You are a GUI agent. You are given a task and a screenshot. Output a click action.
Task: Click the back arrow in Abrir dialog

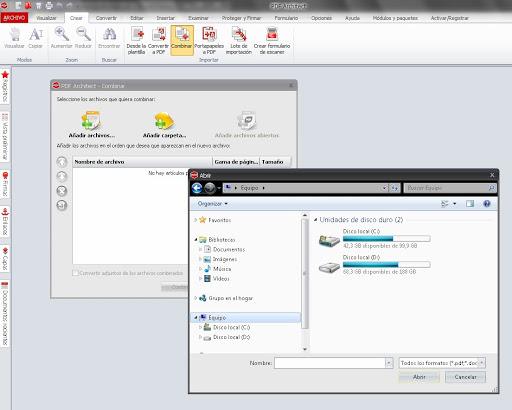tap(197, 188)
